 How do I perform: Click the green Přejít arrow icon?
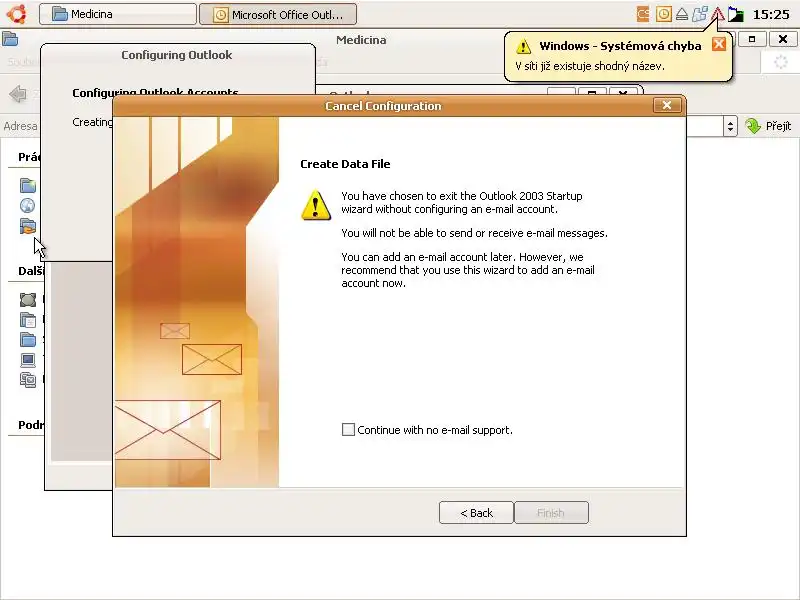(x=753, y=126)
